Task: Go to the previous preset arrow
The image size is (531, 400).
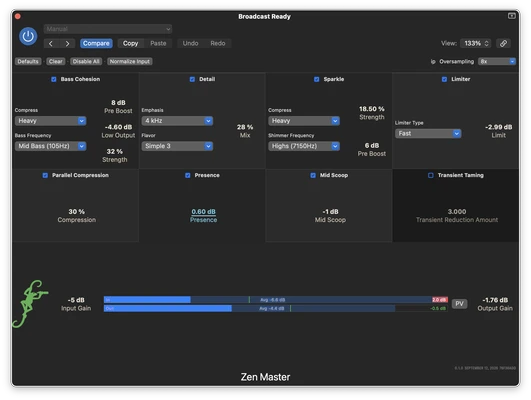Action: [51, 43]
